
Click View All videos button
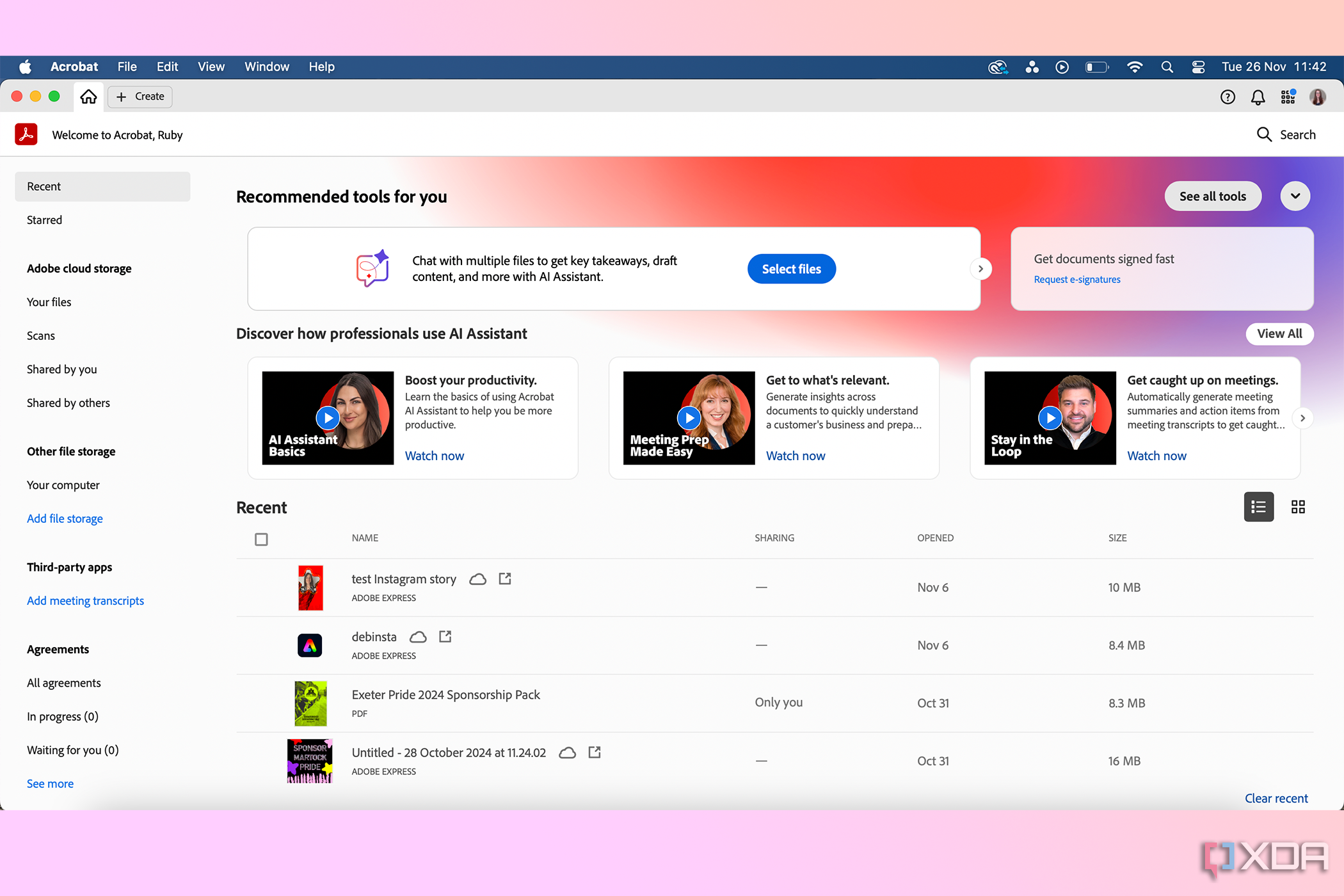pyautogui.click(x=1279, y=333)
